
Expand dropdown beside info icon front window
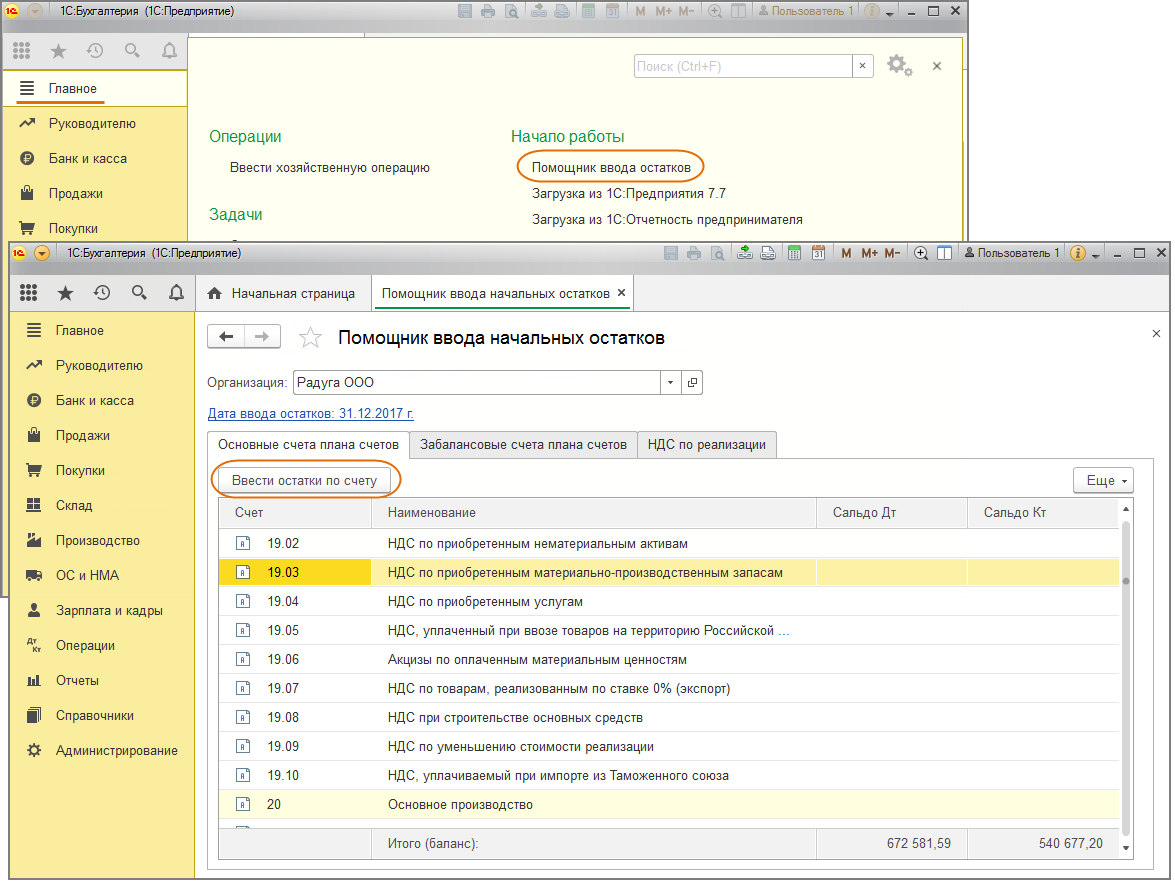click(1096, 255)
